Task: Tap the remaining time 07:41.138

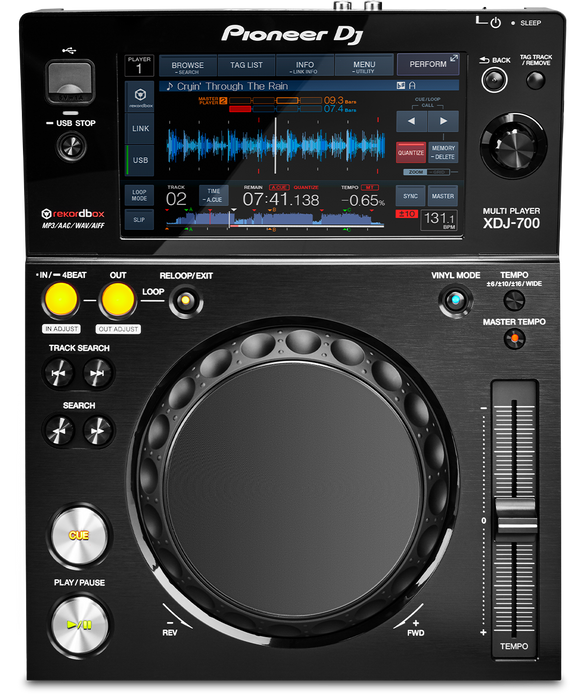Action: tap(281, 200)
